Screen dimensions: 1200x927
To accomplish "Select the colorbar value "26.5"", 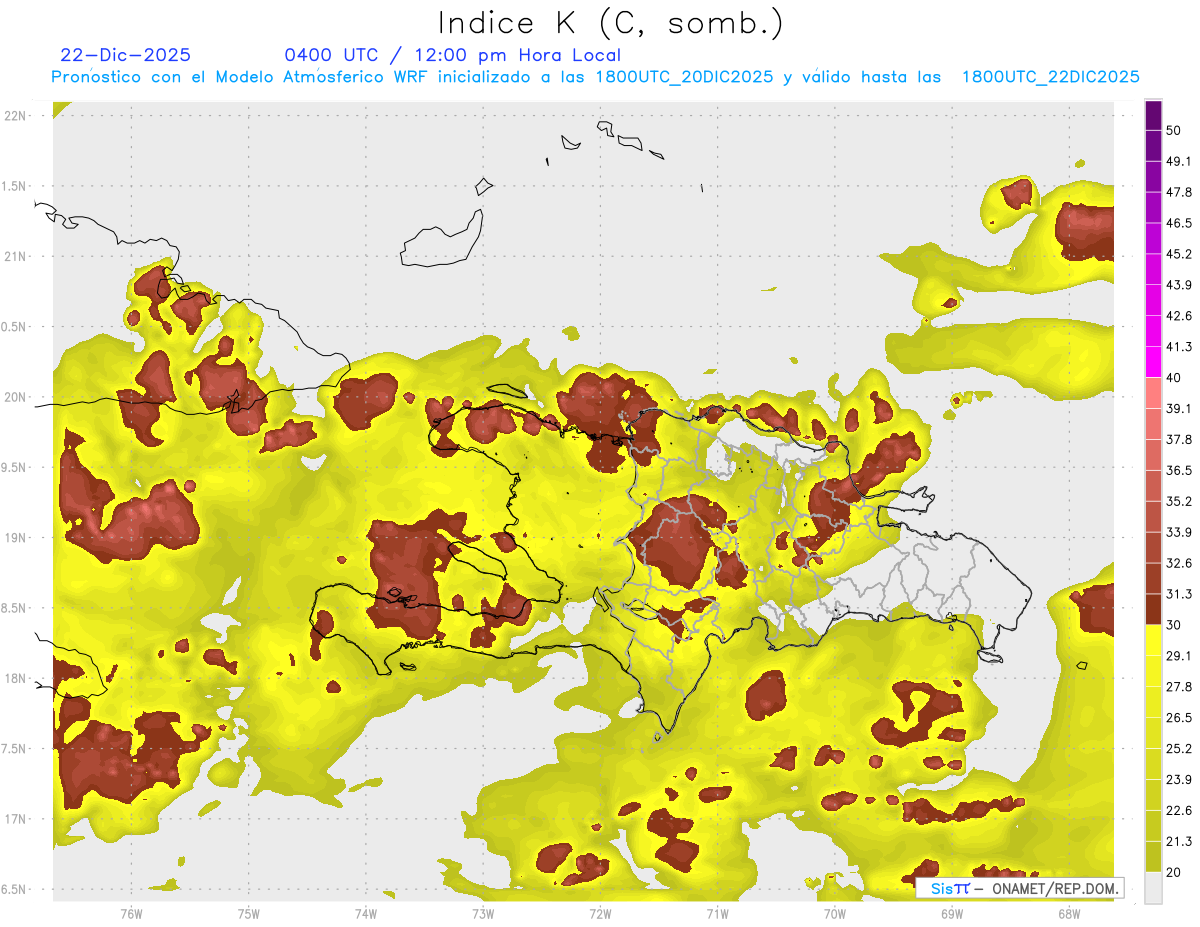I will pyautogui.click(x=1178, y=718).
